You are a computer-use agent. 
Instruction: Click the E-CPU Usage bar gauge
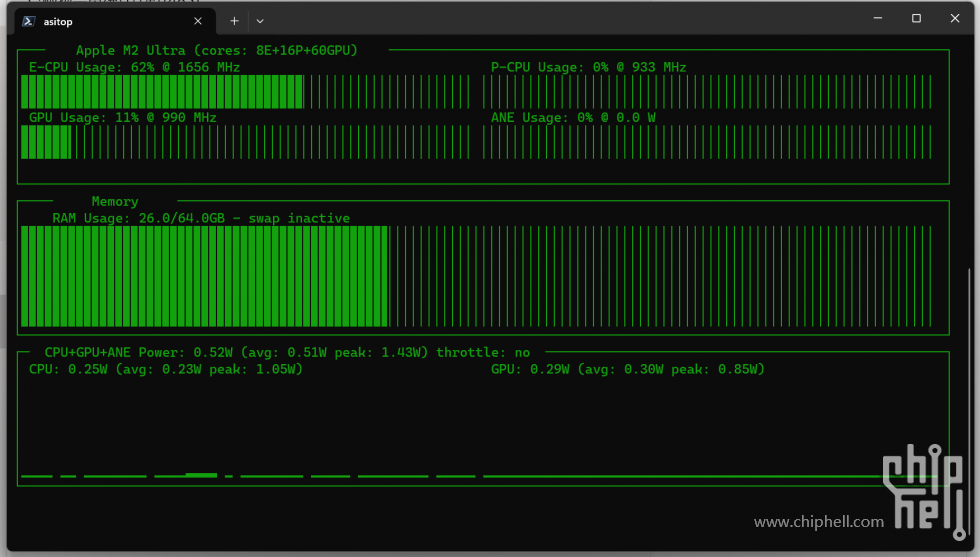click(245, 92)
